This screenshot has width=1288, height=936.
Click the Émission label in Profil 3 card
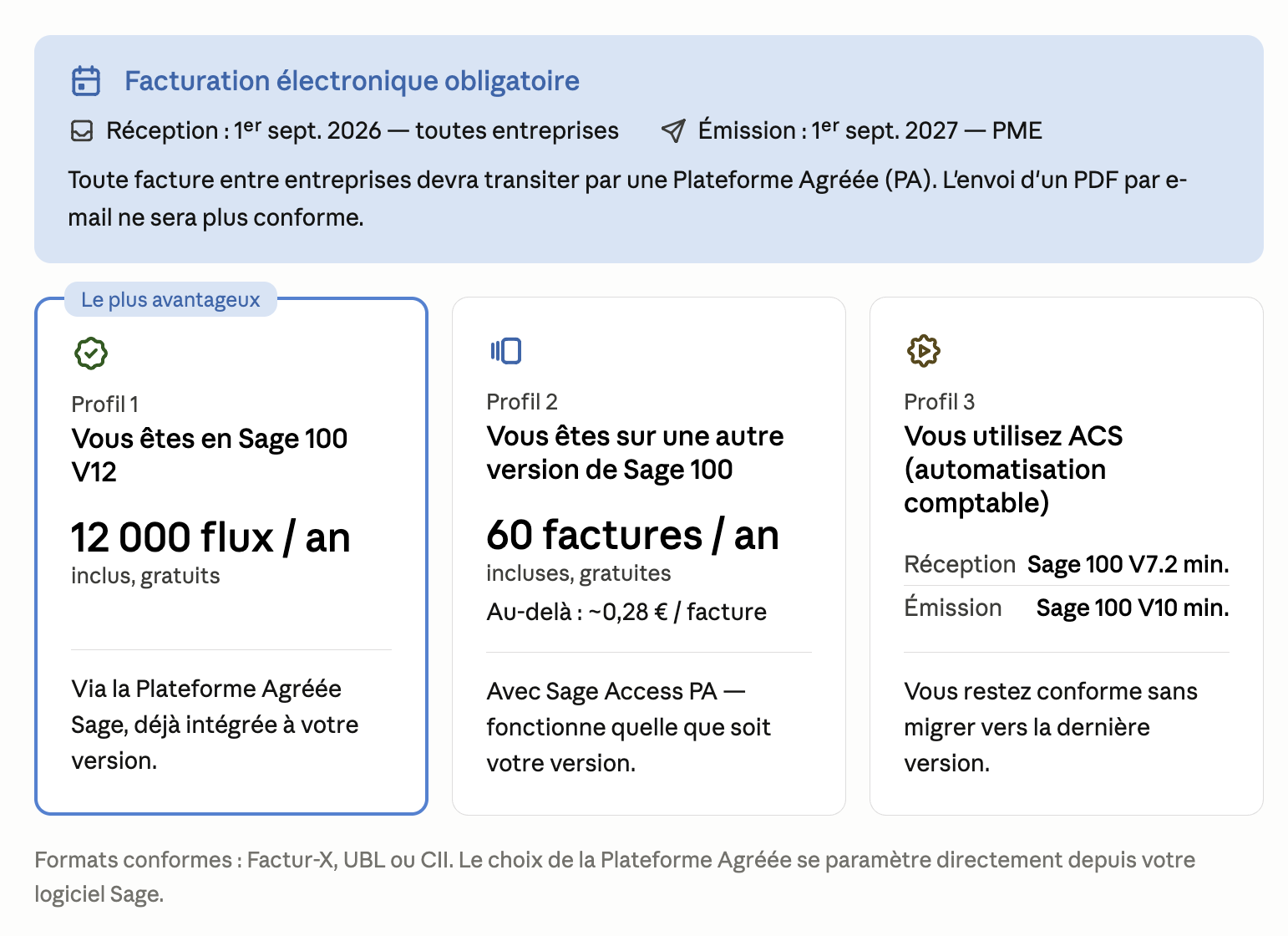click(x=953, y=608)
